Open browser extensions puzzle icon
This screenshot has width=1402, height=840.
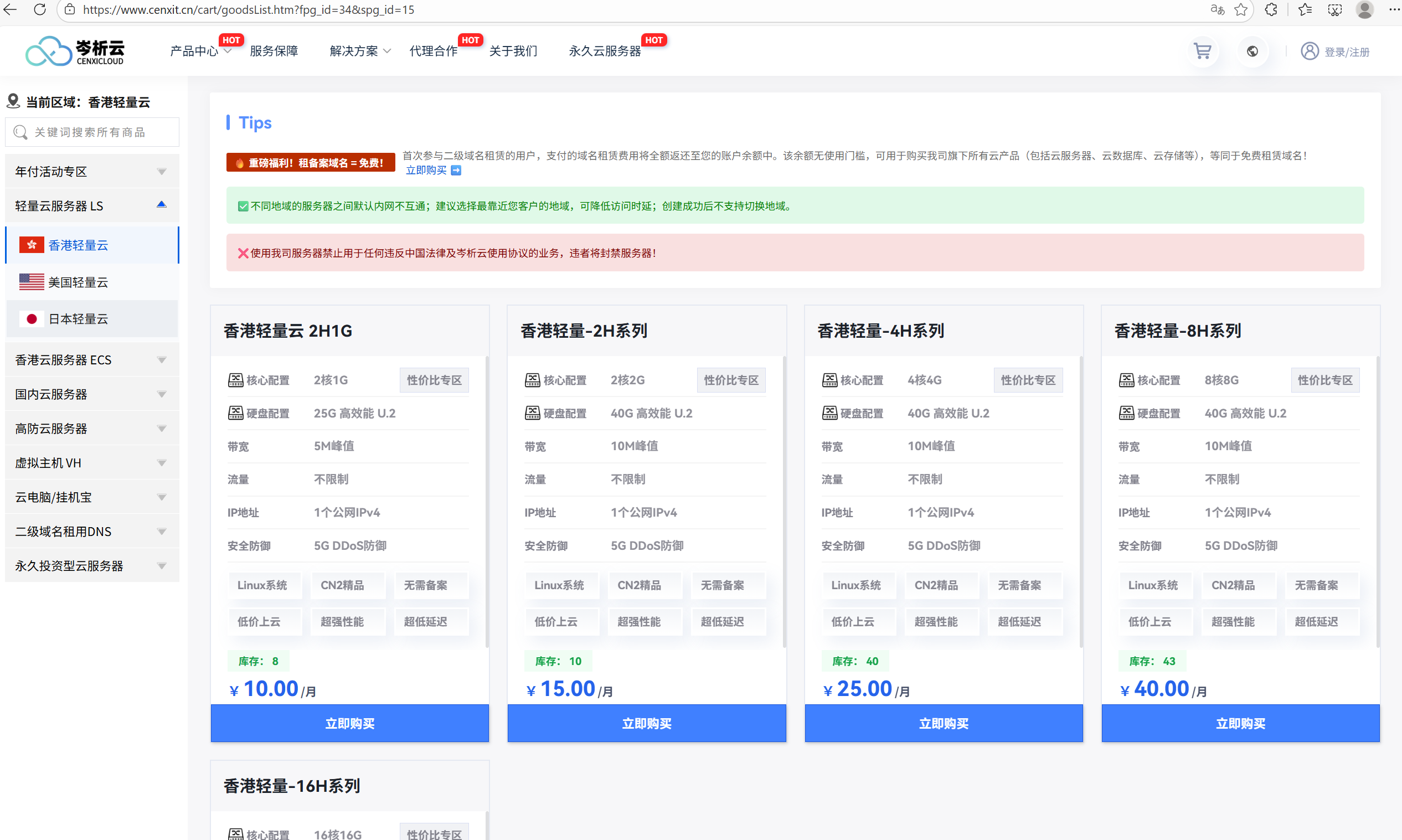[1271, 9]
